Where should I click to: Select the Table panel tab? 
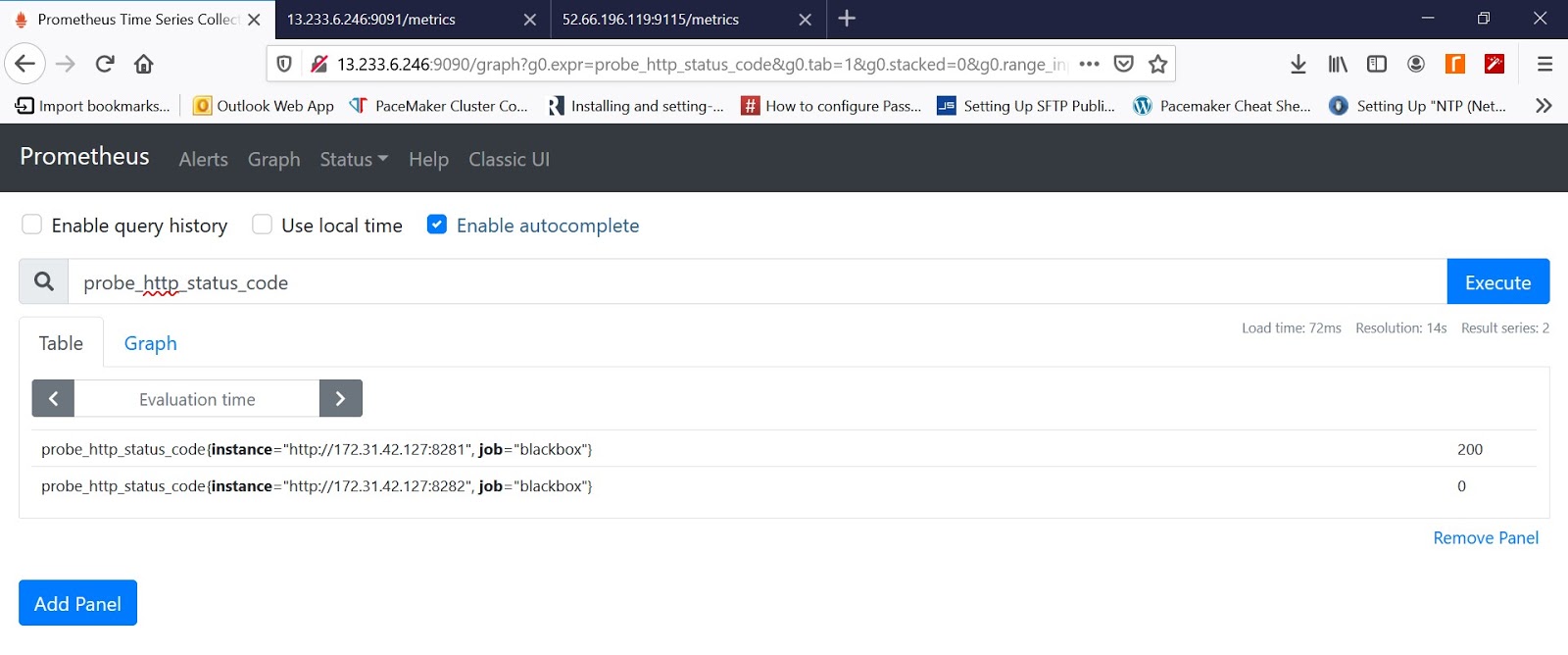pyautogui.click(x=61, y=343)
